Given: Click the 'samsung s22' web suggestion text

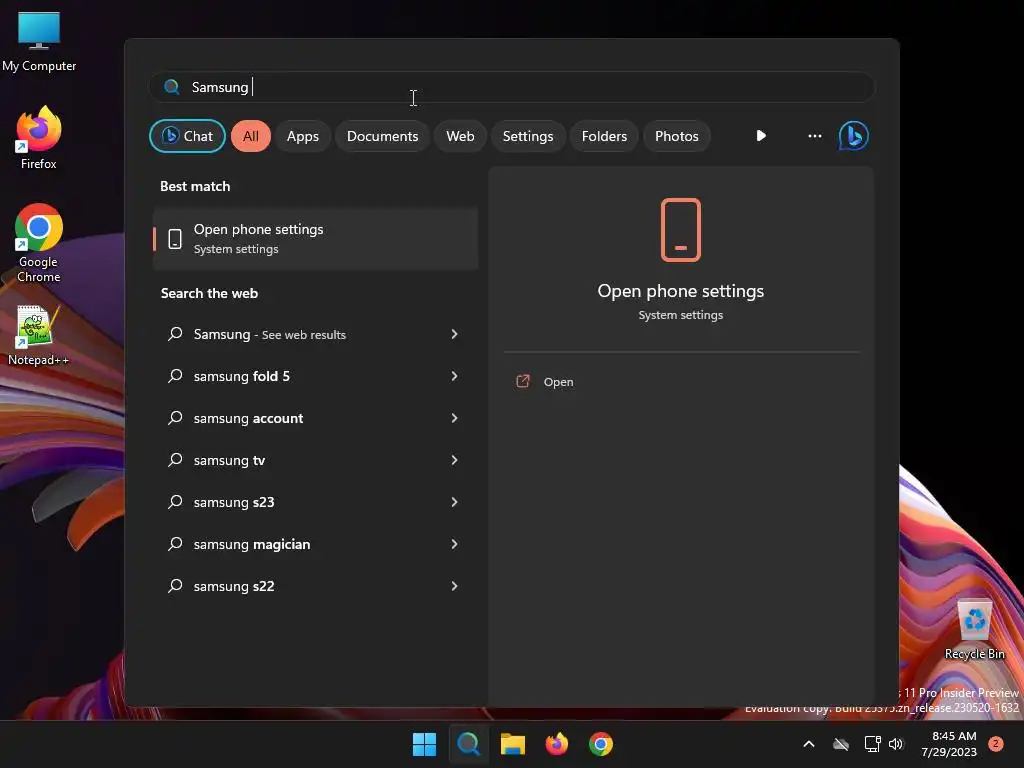Looking at the screenshot, I should [234, 586].
